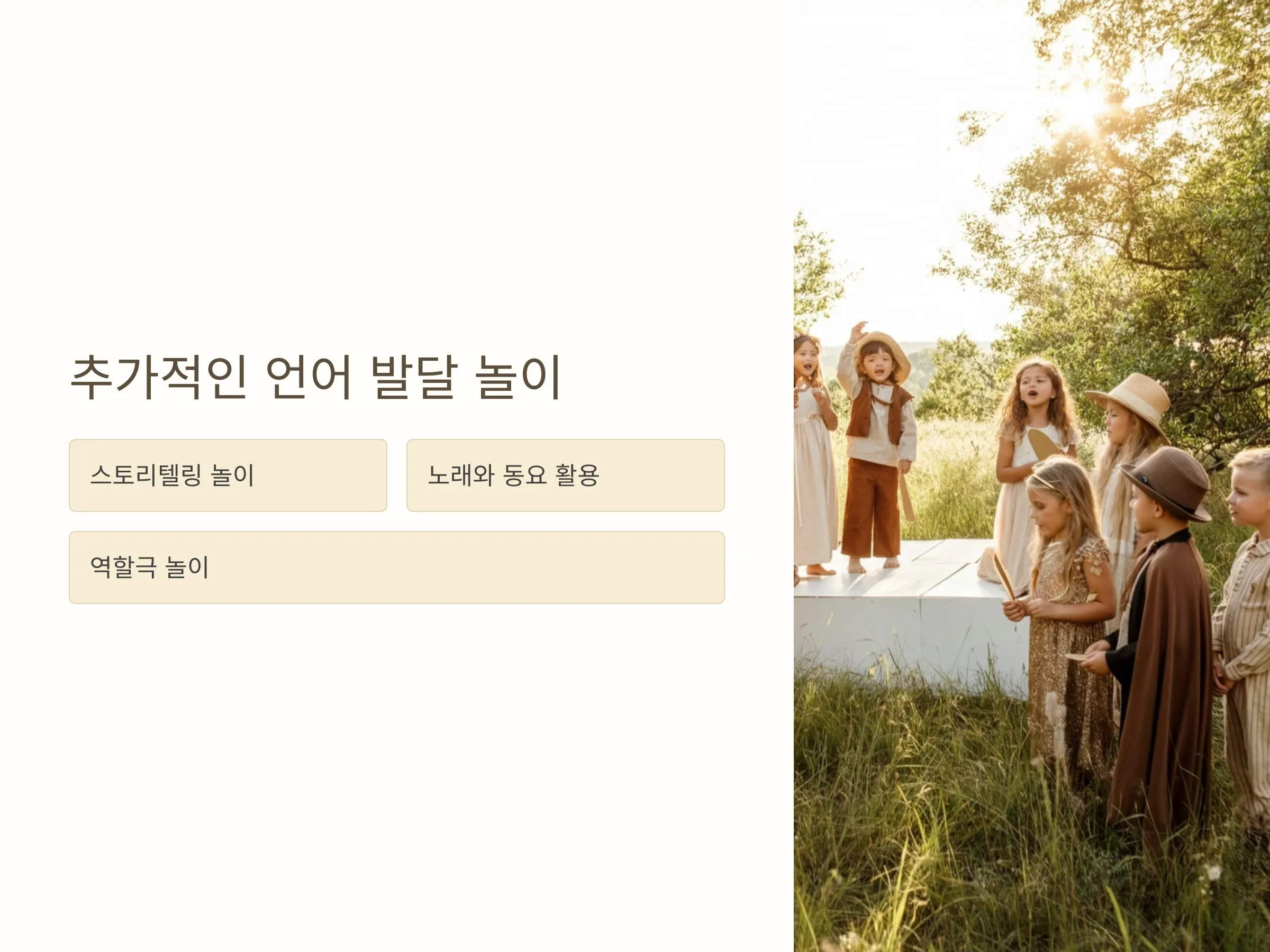Click the 스토리텔링 놀이 card
The height and width of the screenshot is (952, 1270).
tap(228, 475)
